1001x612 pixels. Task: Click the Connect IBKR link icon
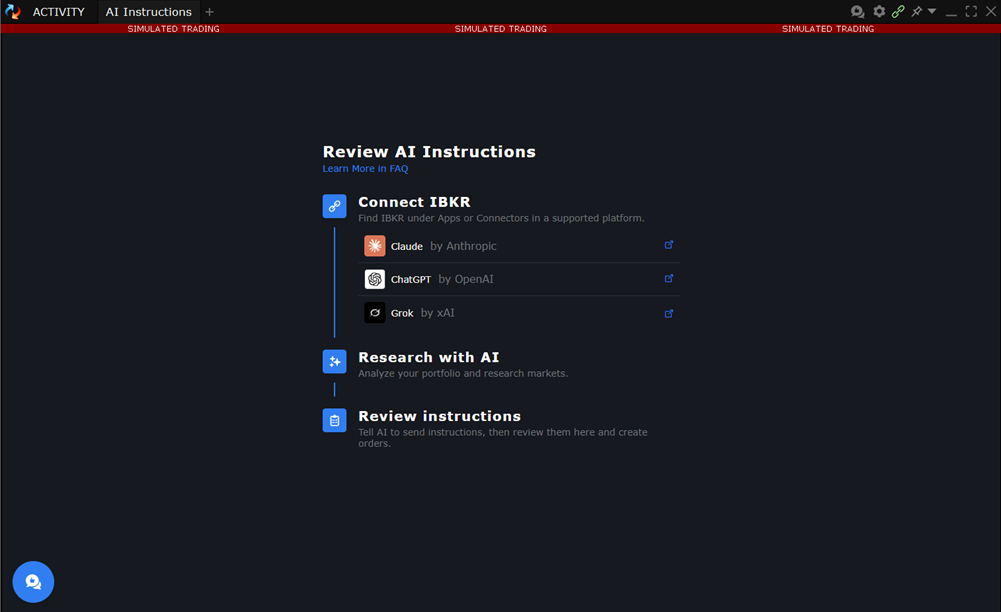coord(335,206)
